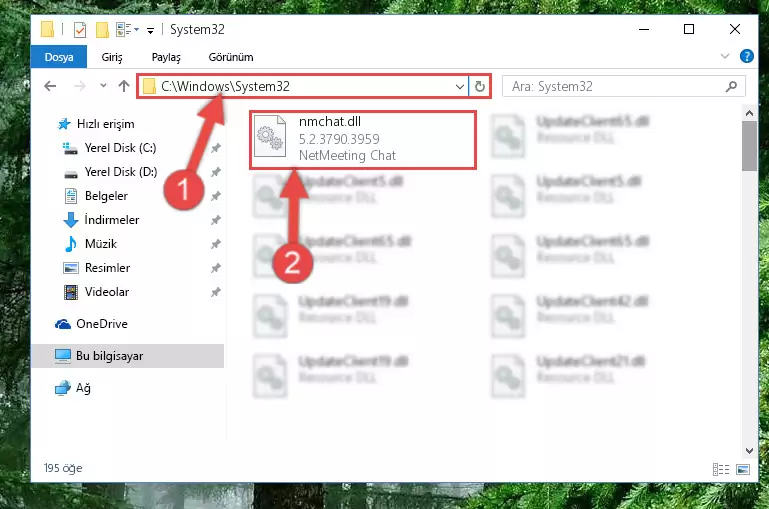
Task: Open the Dosya file menu tab
Action: click(59, 57)
